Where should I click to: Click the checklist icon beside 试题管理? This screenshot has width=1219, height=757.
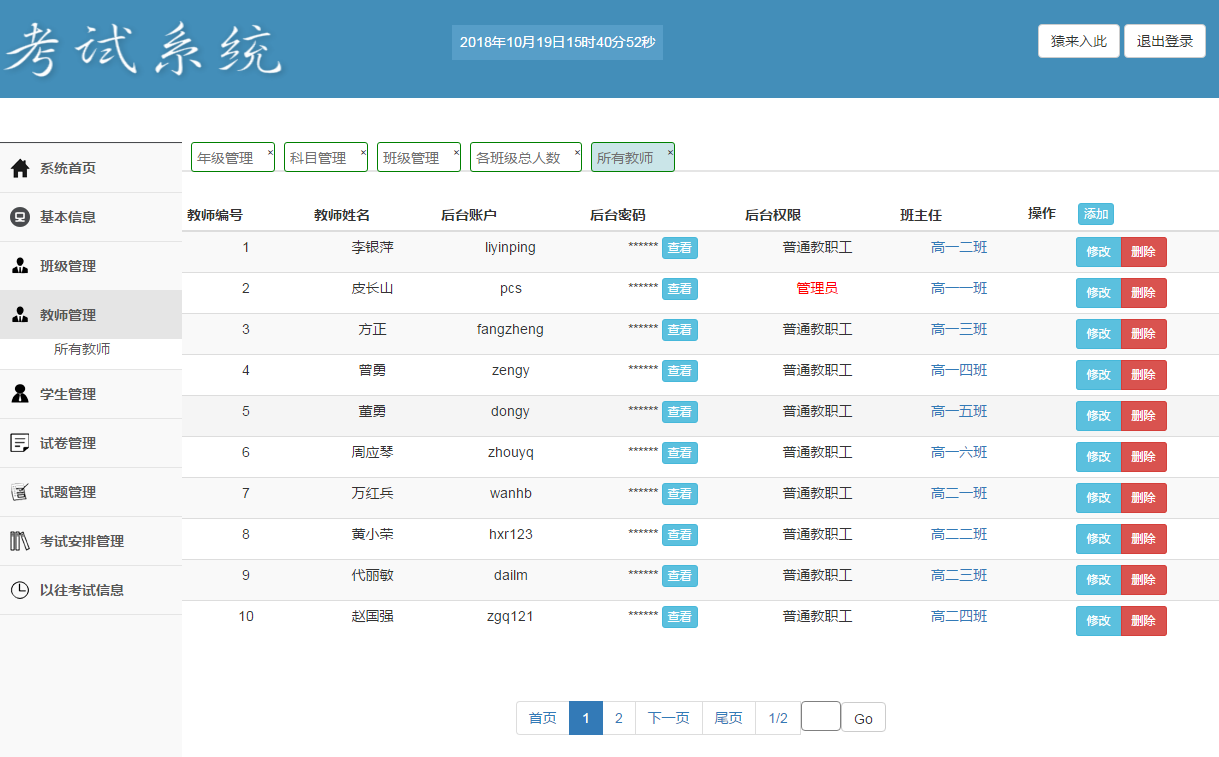pyautogui.click(x=20, y=492)
